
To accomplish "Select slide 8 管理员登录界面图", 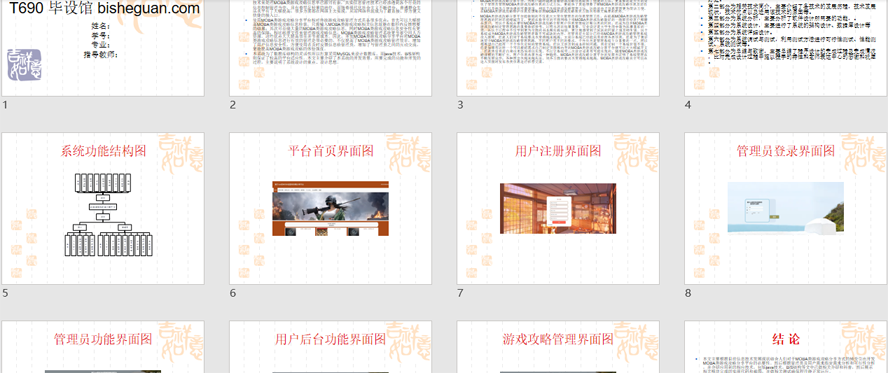I will [x=786, y=208].
